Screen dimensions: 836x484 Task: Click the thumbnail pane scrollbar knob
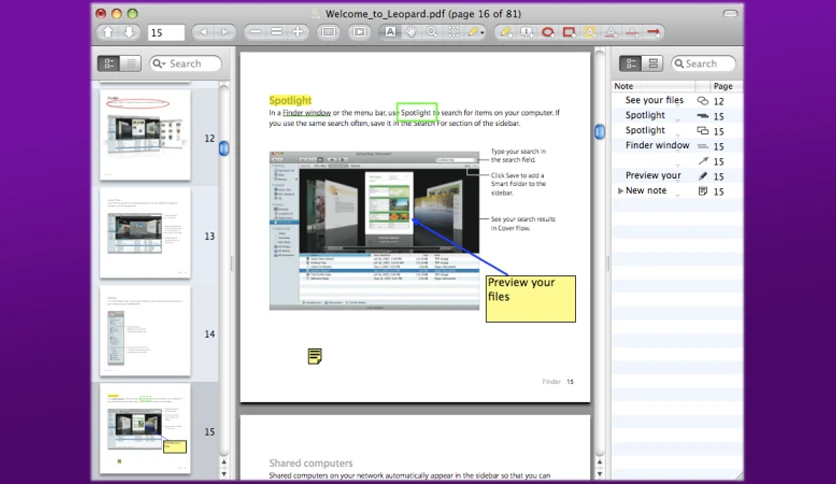224,148
